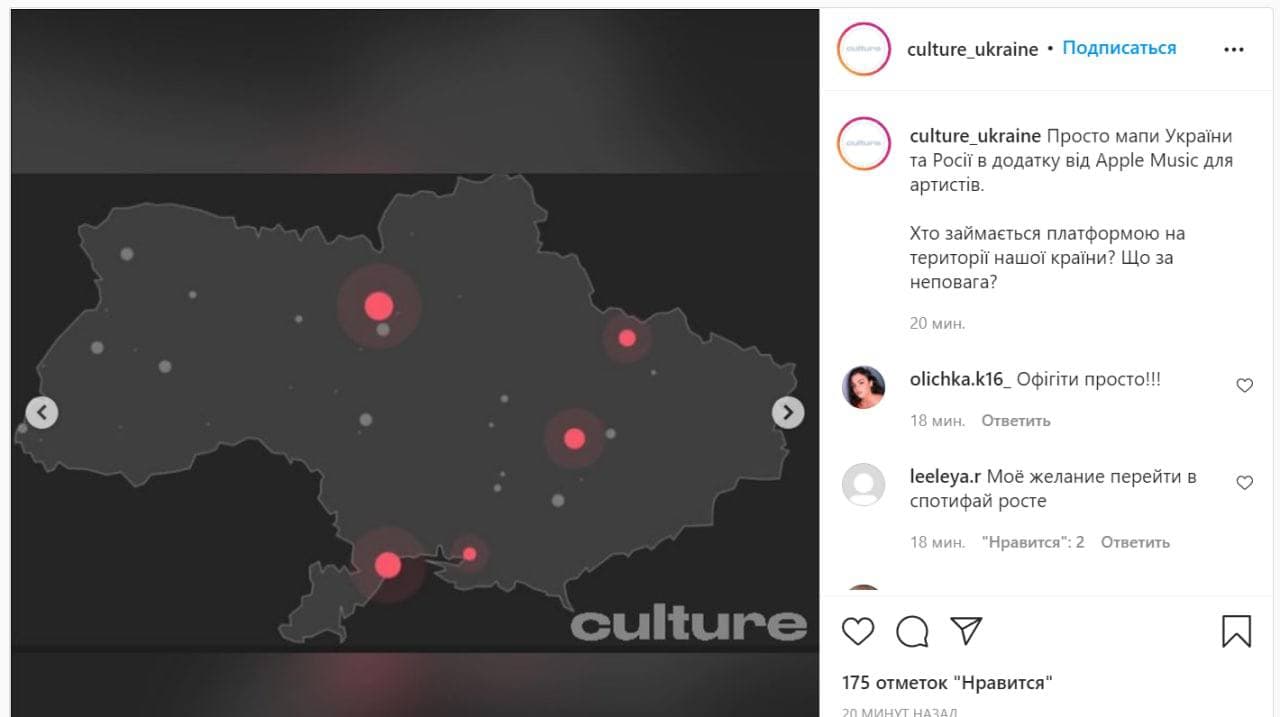This screenshot has height=717, width=1280.
Task: Open culture_ukraine avatar in post header
Action: tap(864, 49)
